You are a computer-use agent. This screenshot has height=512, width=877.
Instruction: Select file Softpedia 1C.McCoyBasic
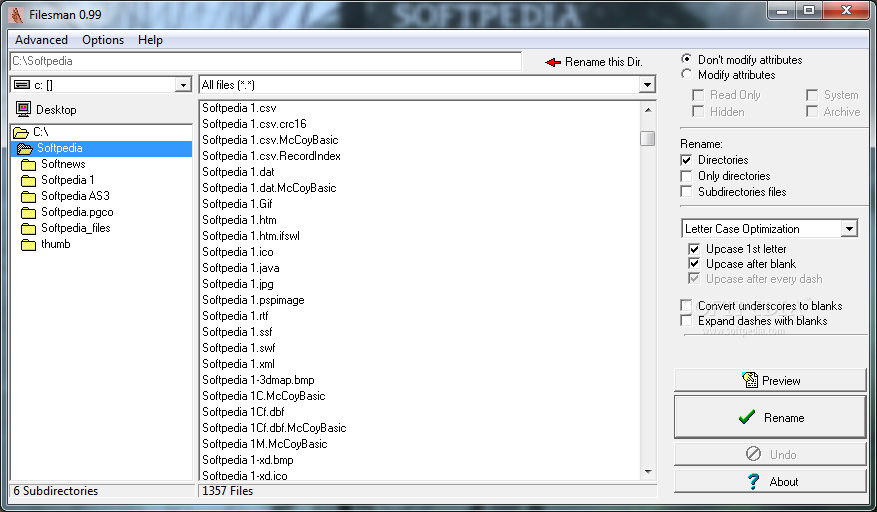(263, 396)
